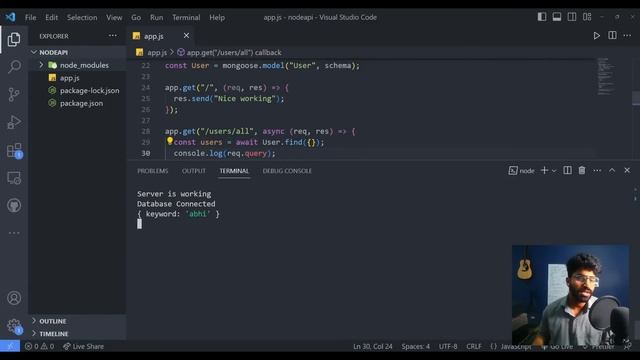Create new terminal with plus icon
640x360 pixels.
544,170
